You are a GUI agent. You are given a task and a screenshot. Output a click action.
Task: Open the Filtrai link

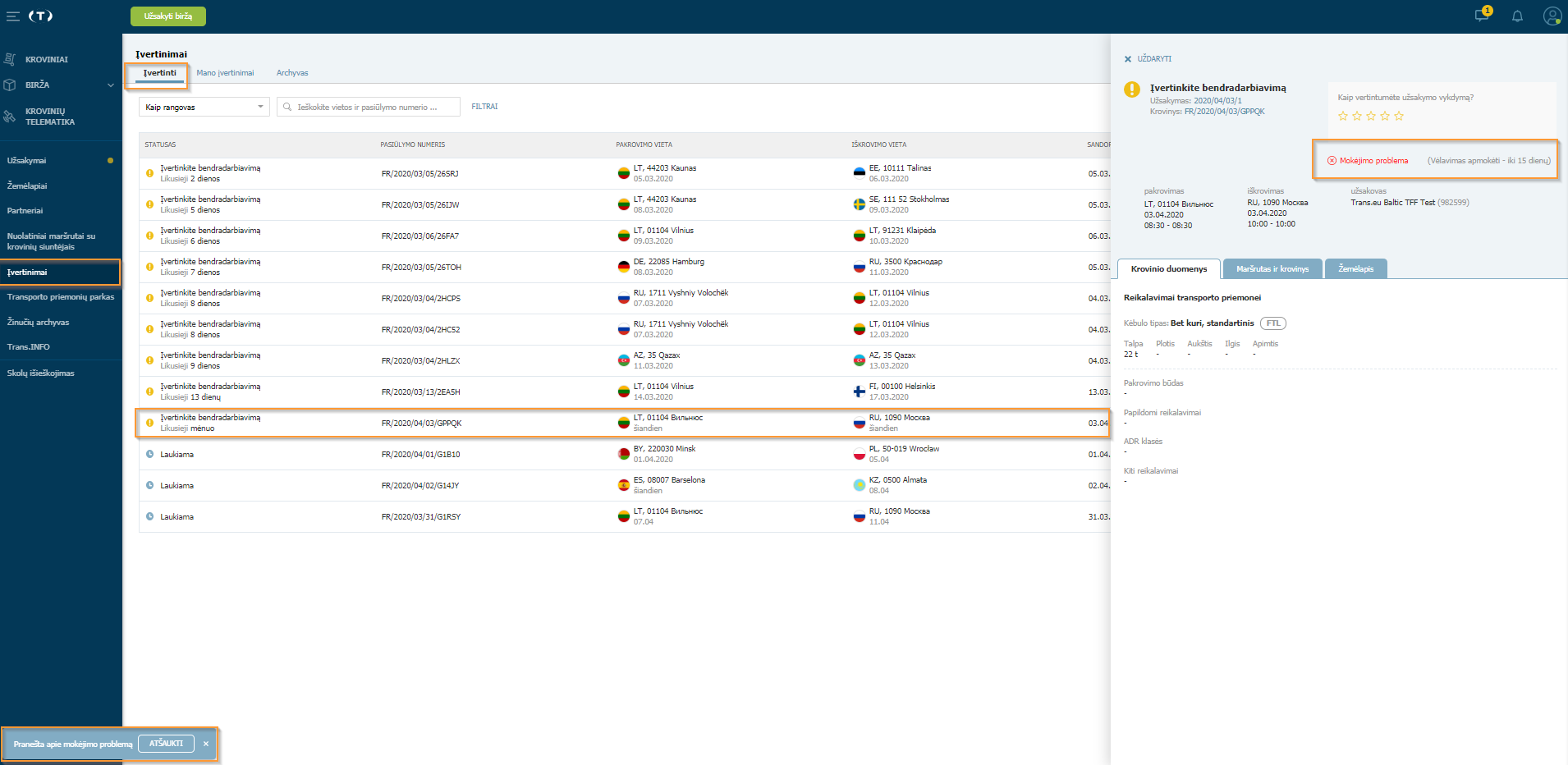(x=484, y=107)
